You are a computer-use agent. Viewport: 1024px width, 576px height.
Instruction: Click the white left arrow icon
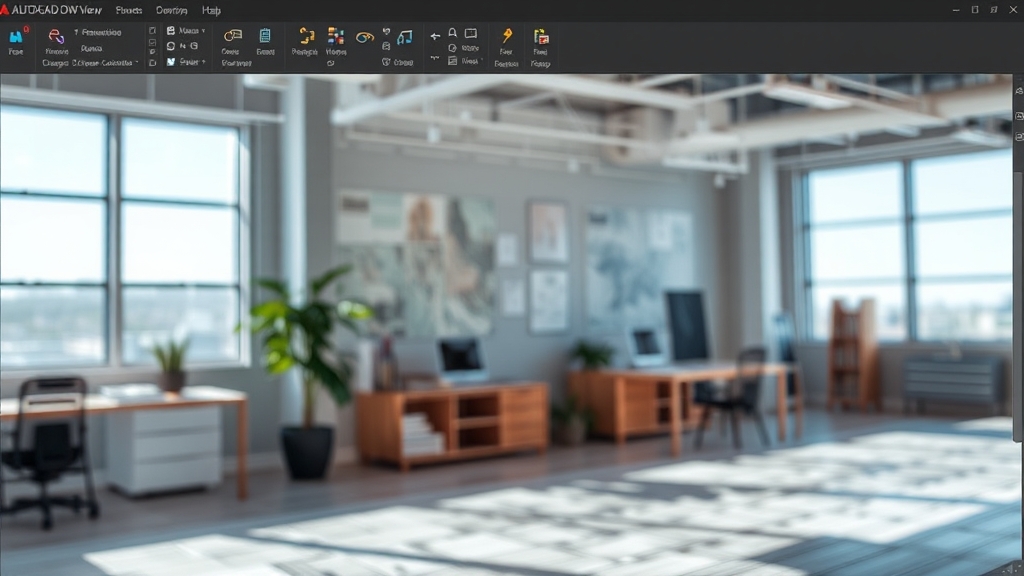point(435,37)
